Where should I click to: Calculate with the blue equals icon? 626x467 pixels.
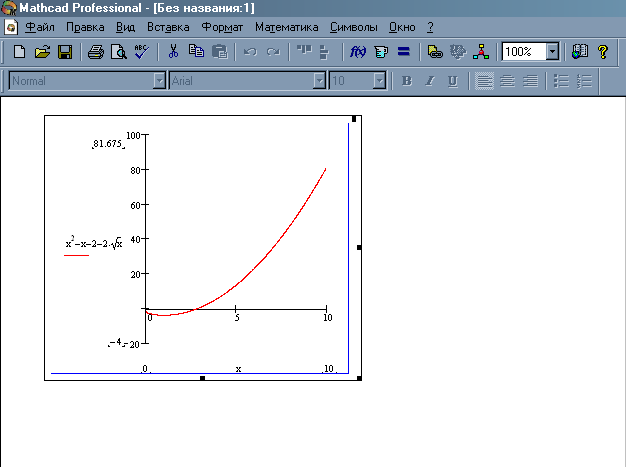tap(404, 51)
